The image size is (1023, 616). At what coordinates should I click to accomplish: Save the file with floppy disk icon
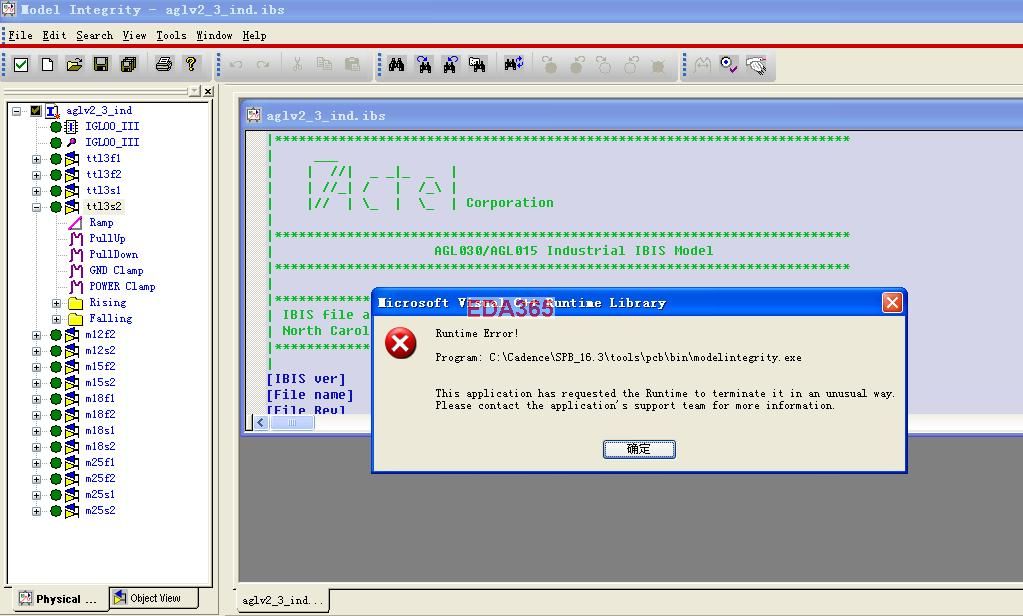[x=101, y=65]
